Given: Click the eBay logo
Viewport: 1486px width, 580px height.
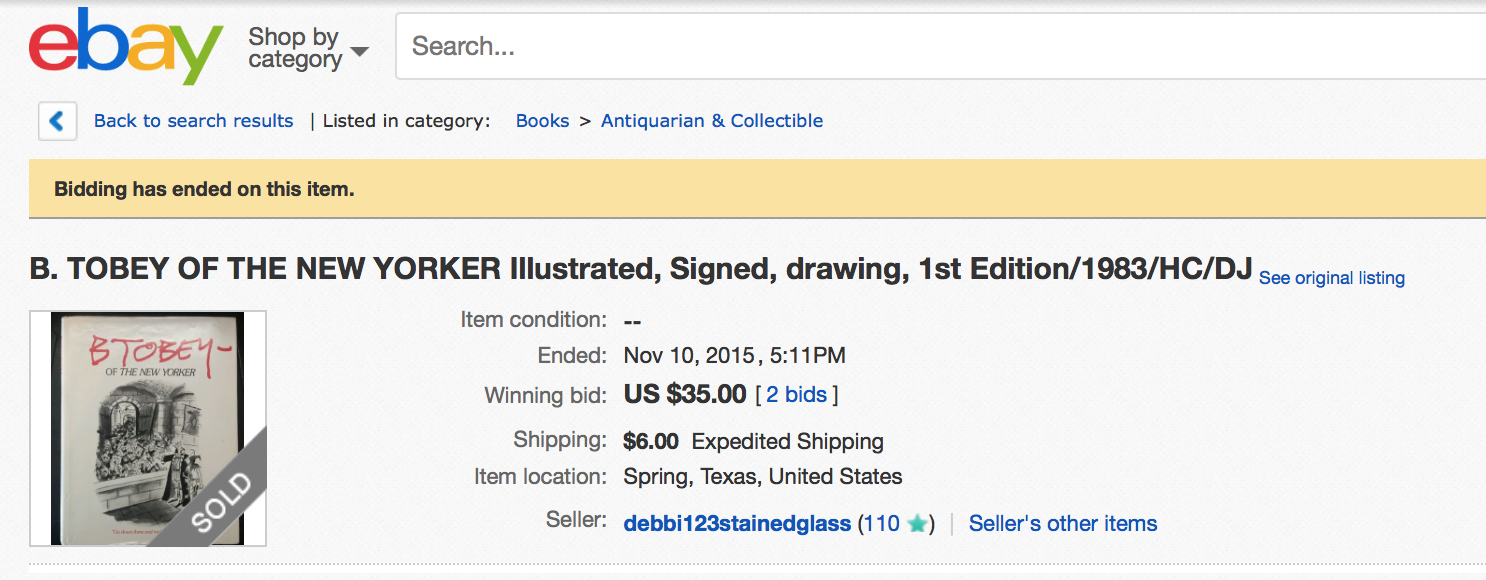Looking at the screenshot, I should (x=125, y=46).
